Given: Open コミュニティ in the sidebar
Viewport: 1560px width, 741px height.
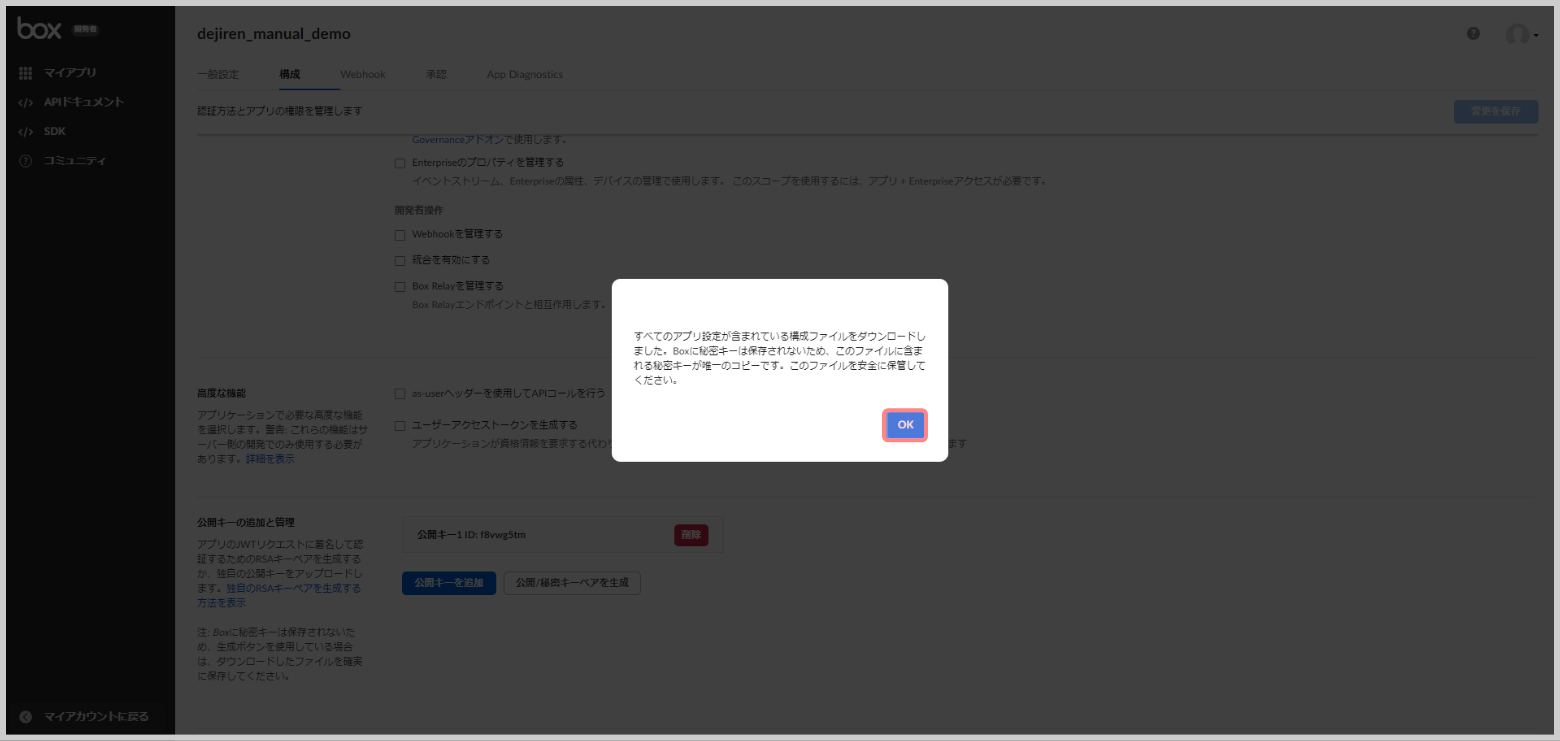Looking at the screenshot, I should point(74,160).
